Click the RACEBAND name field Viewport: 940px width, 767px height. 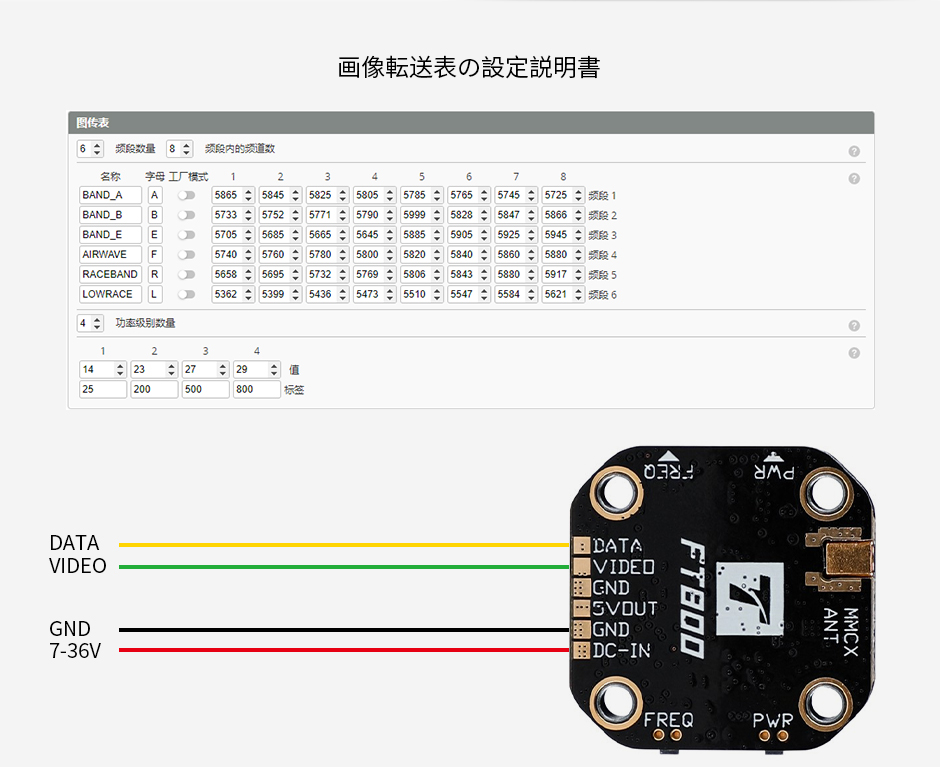110,275
